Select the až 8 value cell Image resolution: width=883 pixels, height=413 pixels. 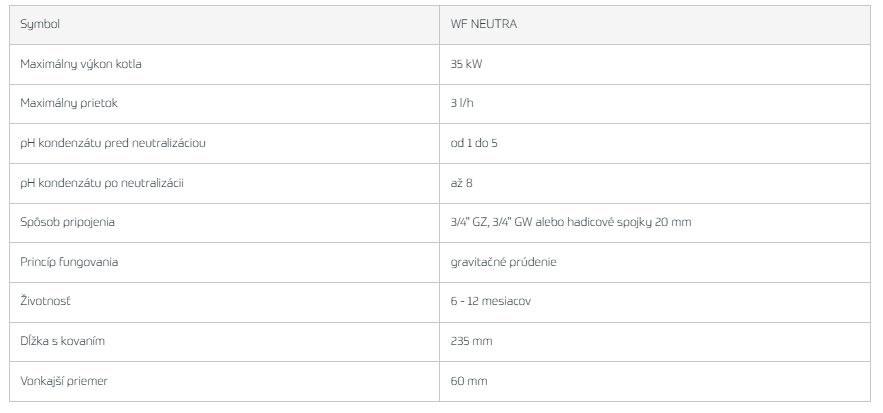(654, 183)
